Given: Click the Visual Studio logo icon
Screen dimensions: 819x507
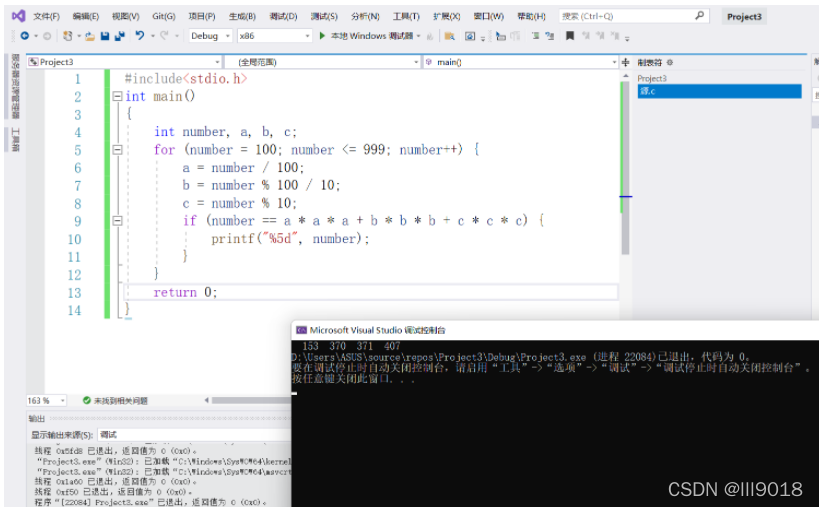Looking at the screenshot, I should pos(18,16).
